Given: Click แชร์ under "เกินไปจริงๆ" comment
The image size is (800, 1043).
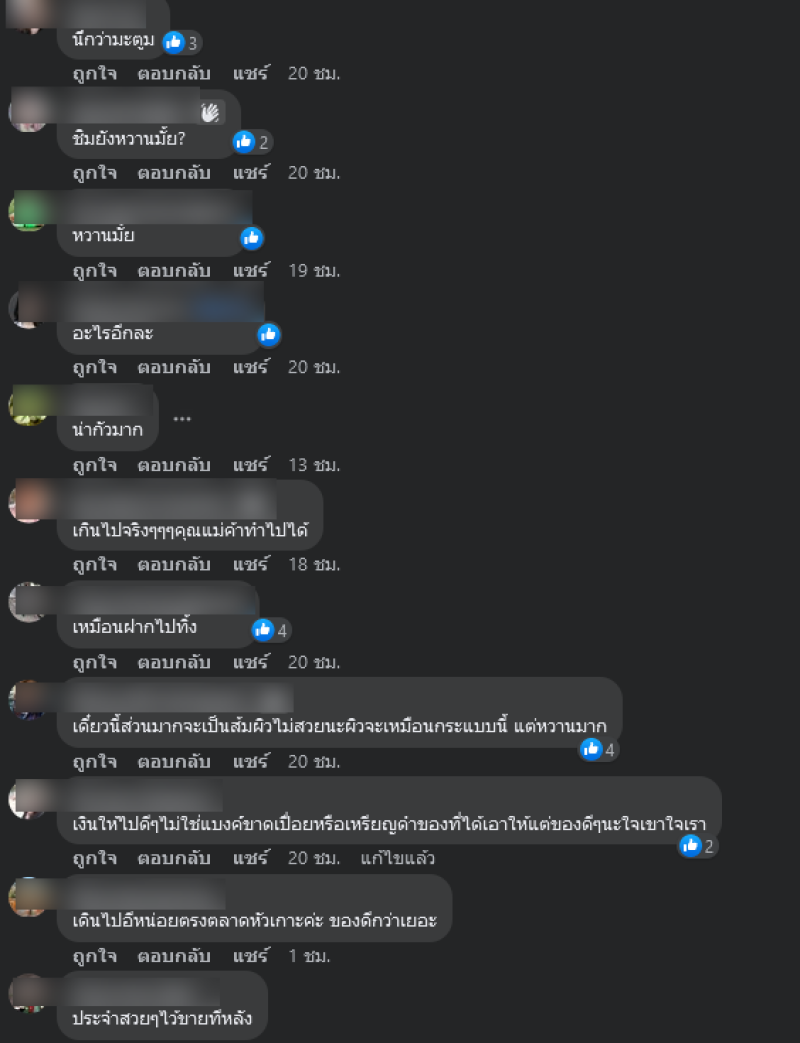Looking at the screenshot, I should coord(251,564).
